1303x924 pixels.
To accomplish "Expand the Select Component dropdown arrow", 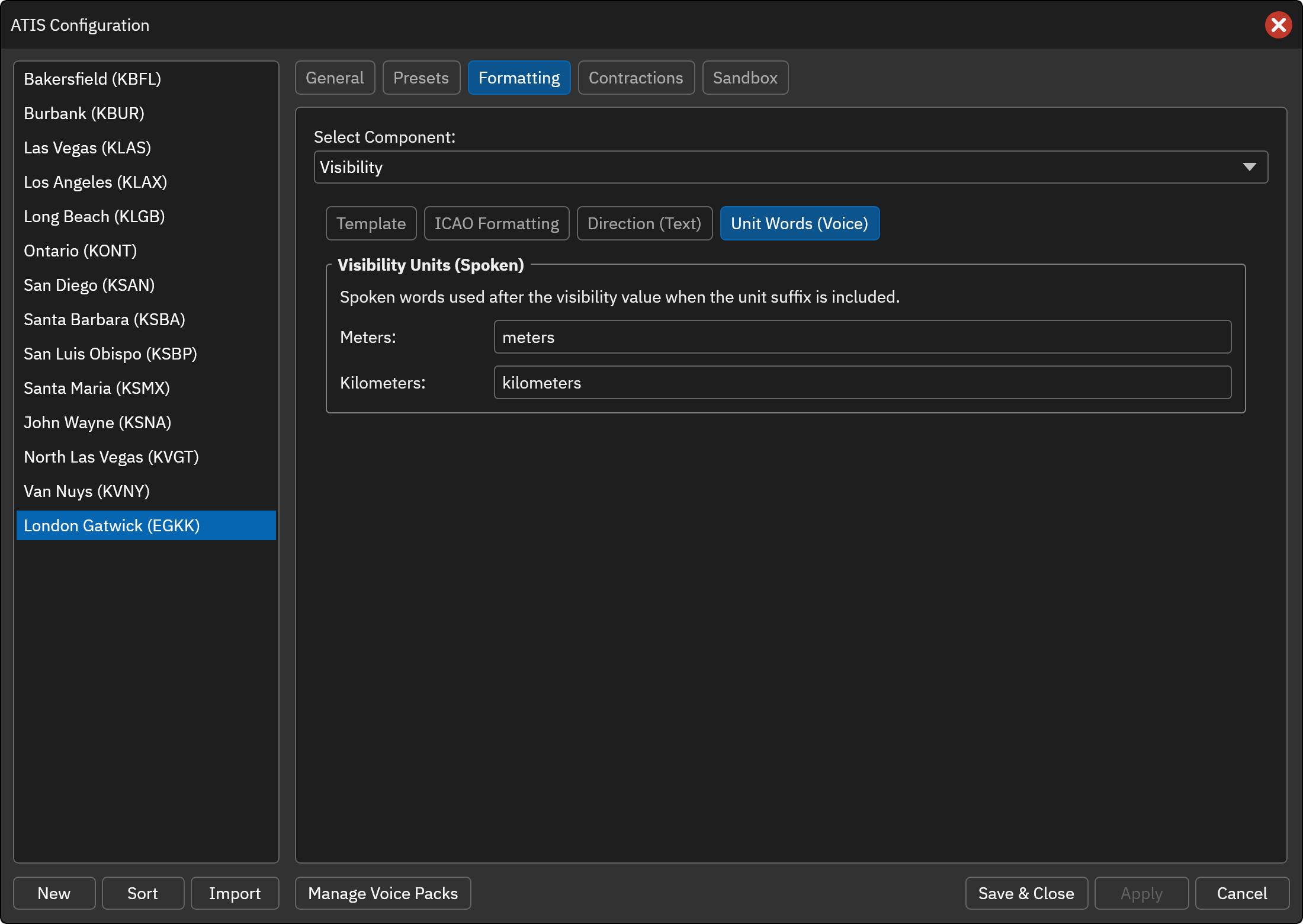I will tap(1249, 167).
